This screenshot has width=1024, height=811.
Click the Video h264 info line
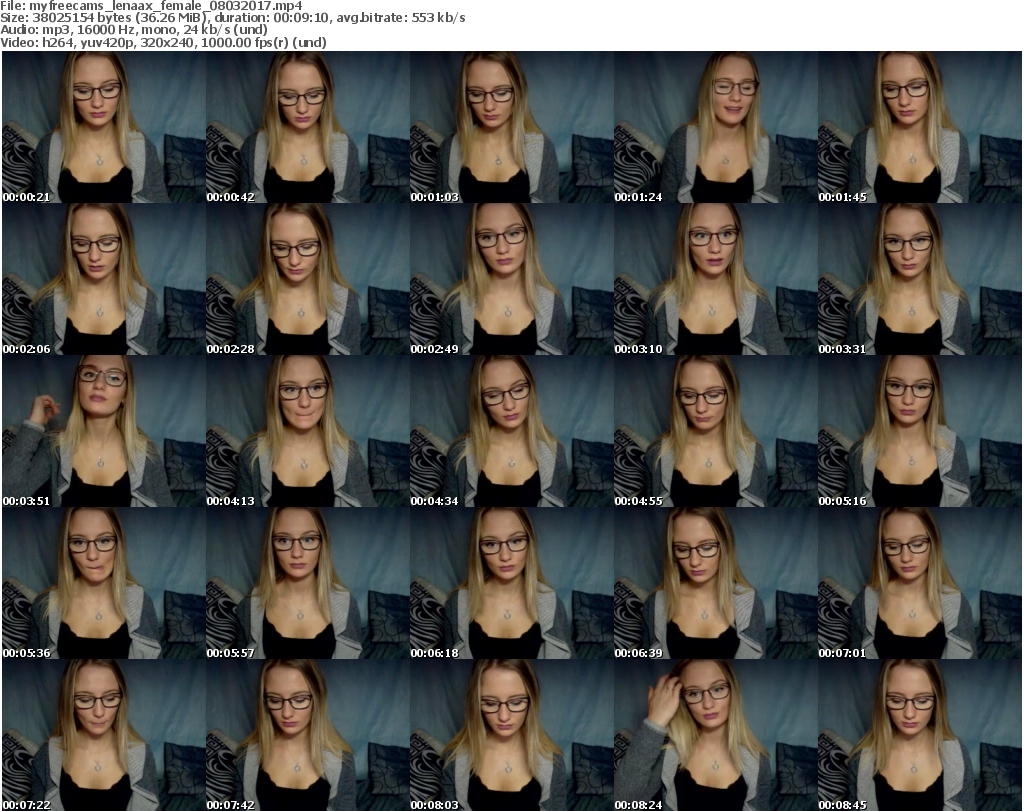163,42
